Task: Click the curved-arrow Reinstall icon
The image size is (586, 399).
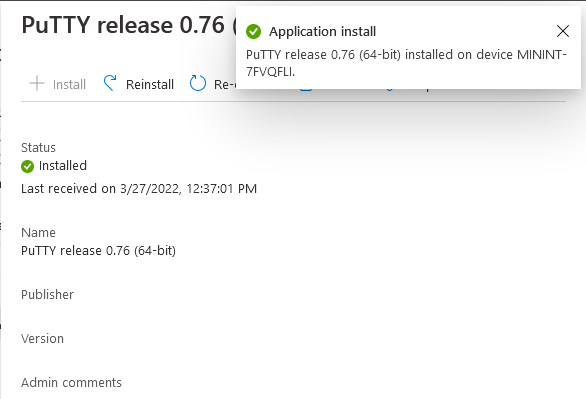Action: pos(110,83)
